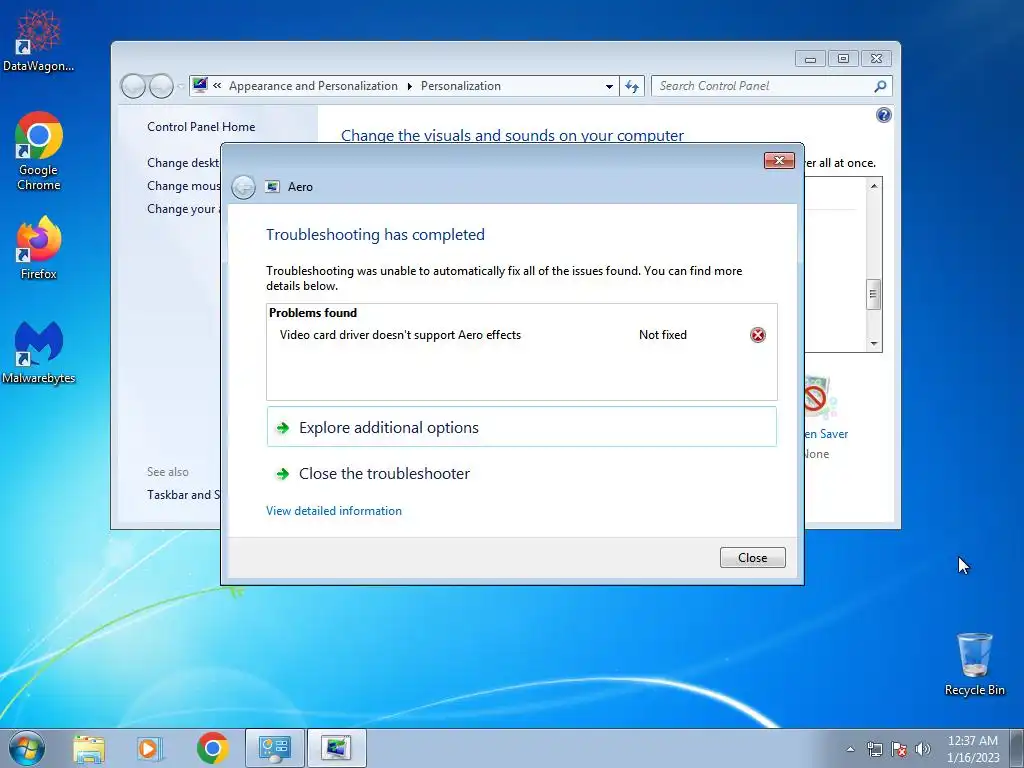Open the Taskbar and Start Menu link
Screen dimensions: 1024x768
pyautogui.click(x=184, y=495)
